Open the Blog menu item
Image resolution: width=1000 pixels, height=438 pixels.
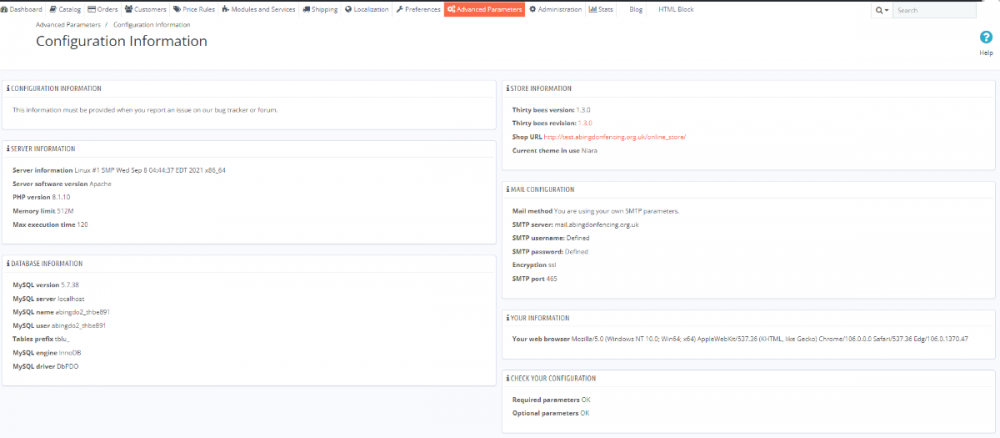coord(636,10)
